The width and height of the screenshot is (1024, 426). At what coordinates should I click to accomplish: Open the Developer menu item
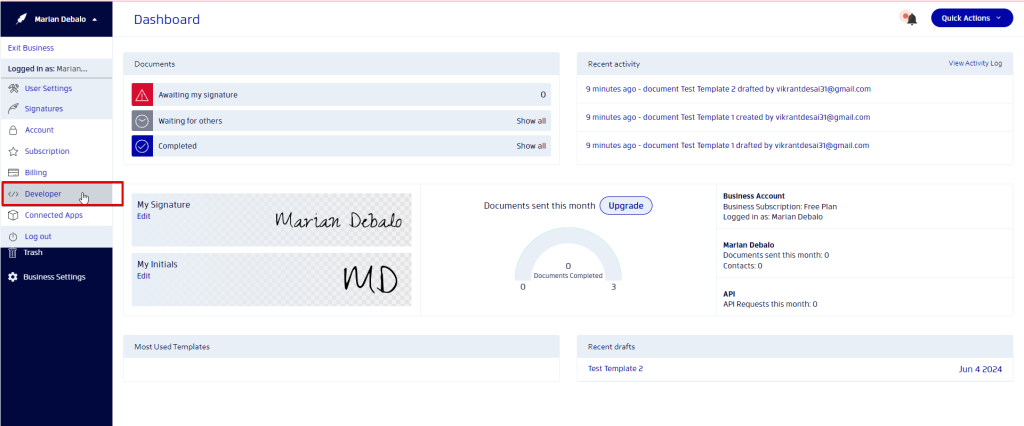[x=43, y=194]
